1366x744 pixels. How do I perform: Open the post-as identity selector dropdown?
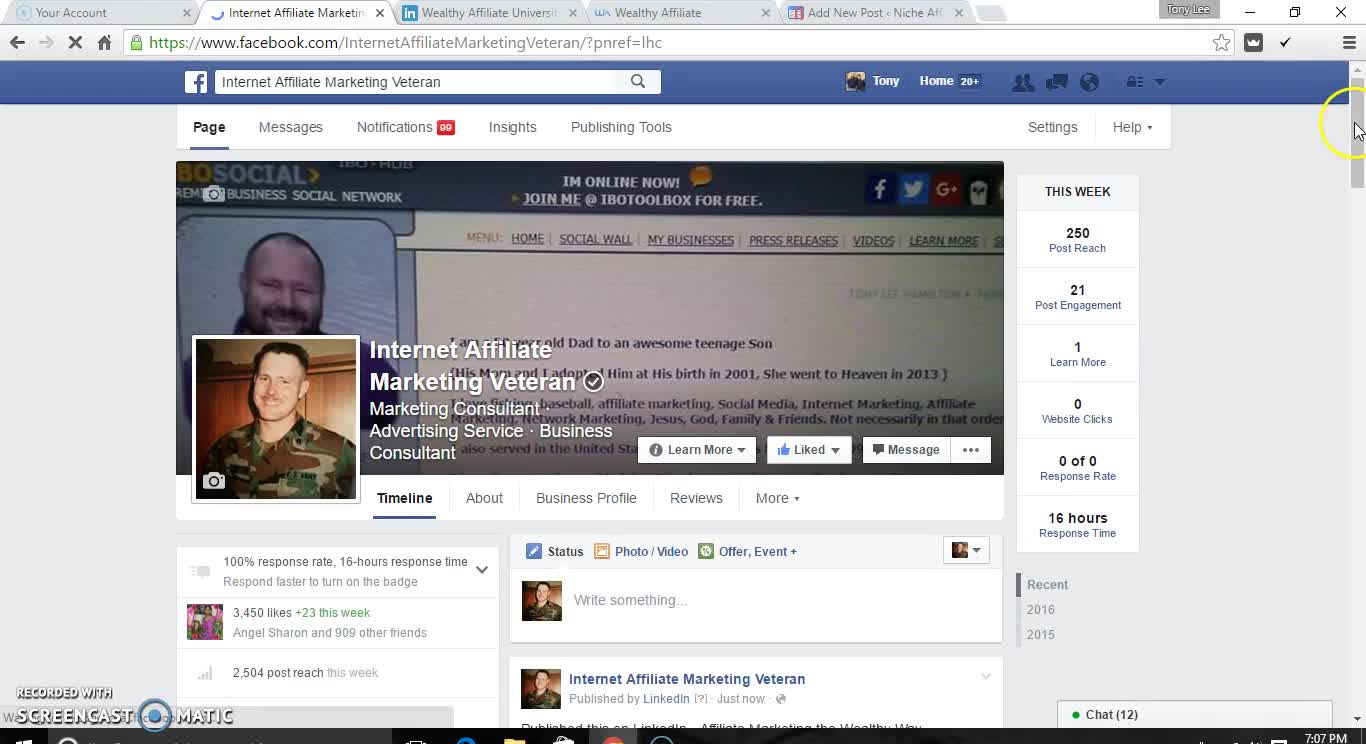[966, 550]
